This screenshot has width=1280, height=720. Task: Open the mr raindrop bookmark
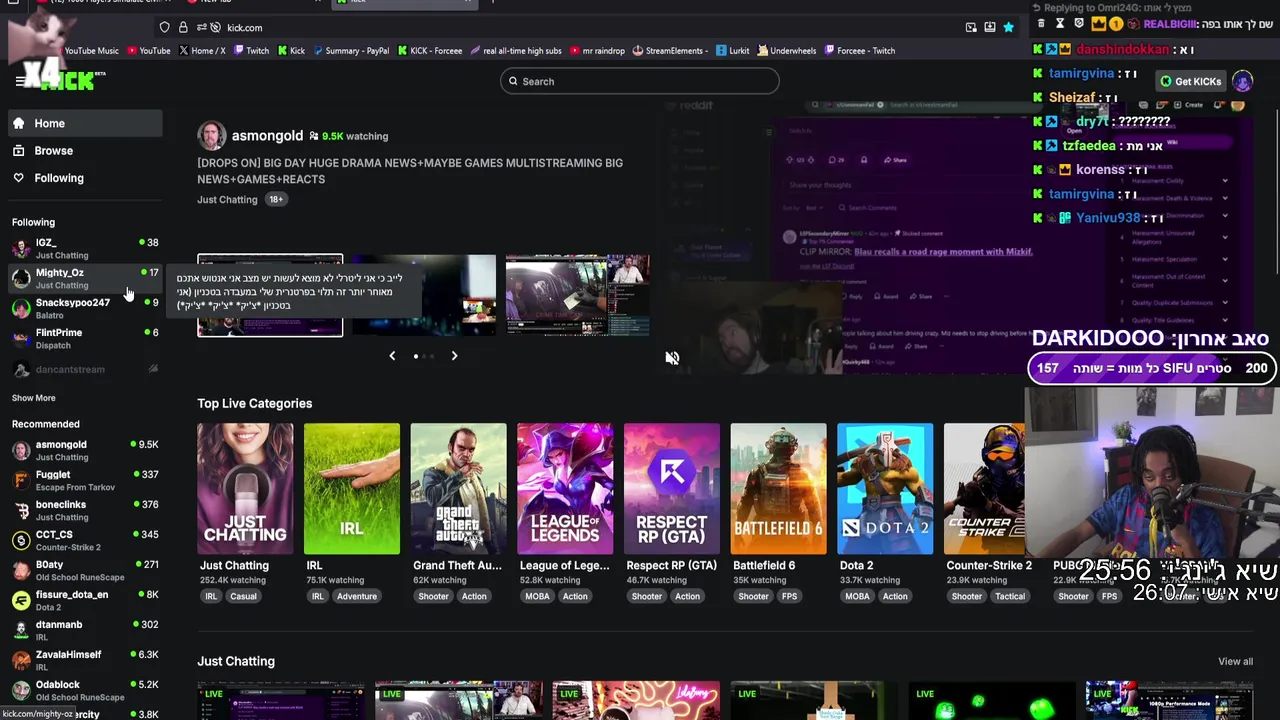(x=596, y=50)
